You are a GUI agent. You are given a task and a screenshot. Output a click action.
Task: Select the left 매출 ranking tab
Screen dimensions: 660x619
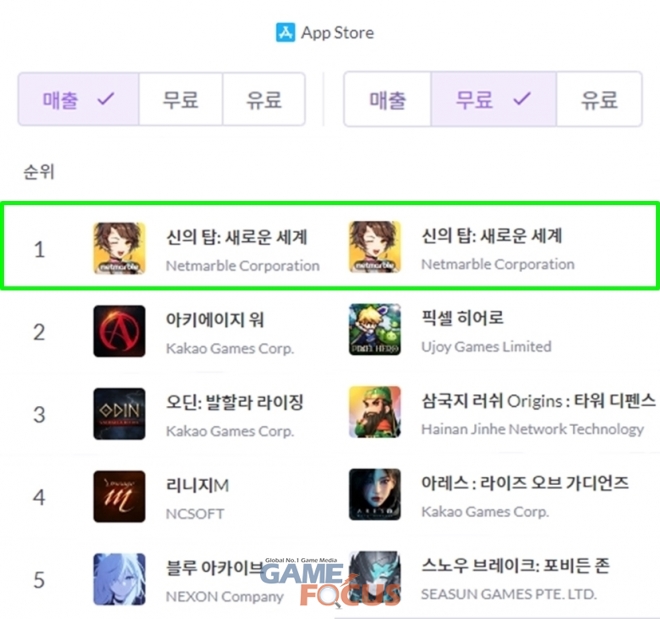coord(79,99)
